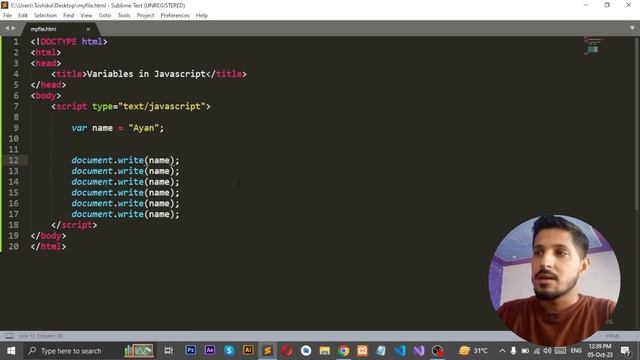Open round white-blue taskbar app icon
The height and width of the screenshot is (360, 640).
[306, 350]
